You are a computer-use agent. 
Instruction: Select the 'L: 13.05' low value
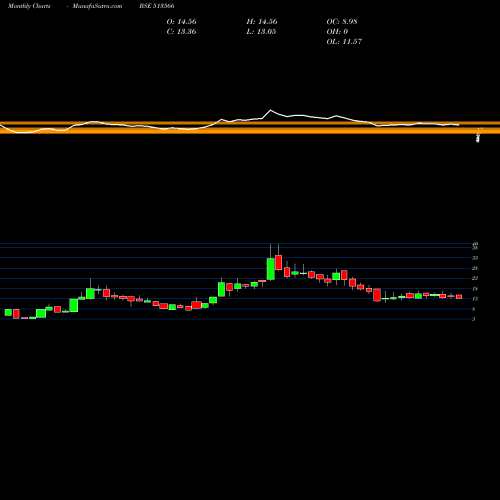(x=261, y=32)
